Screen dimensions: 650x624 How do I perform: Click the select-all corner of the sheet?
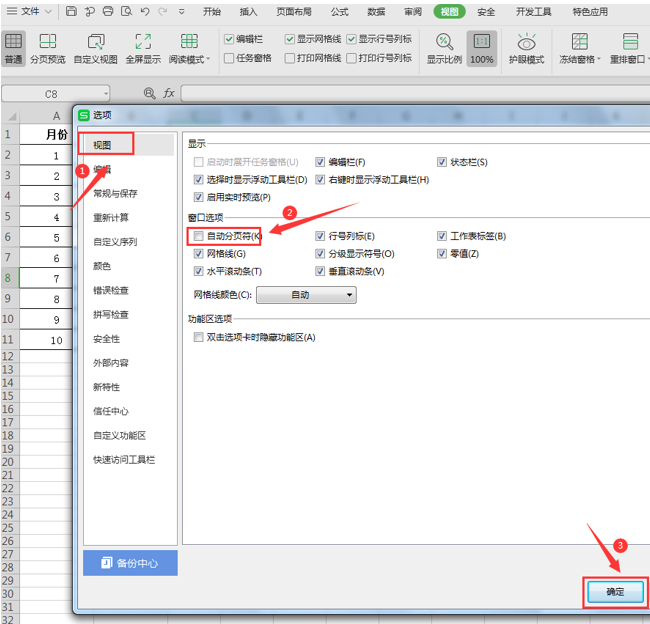[11, 116]
